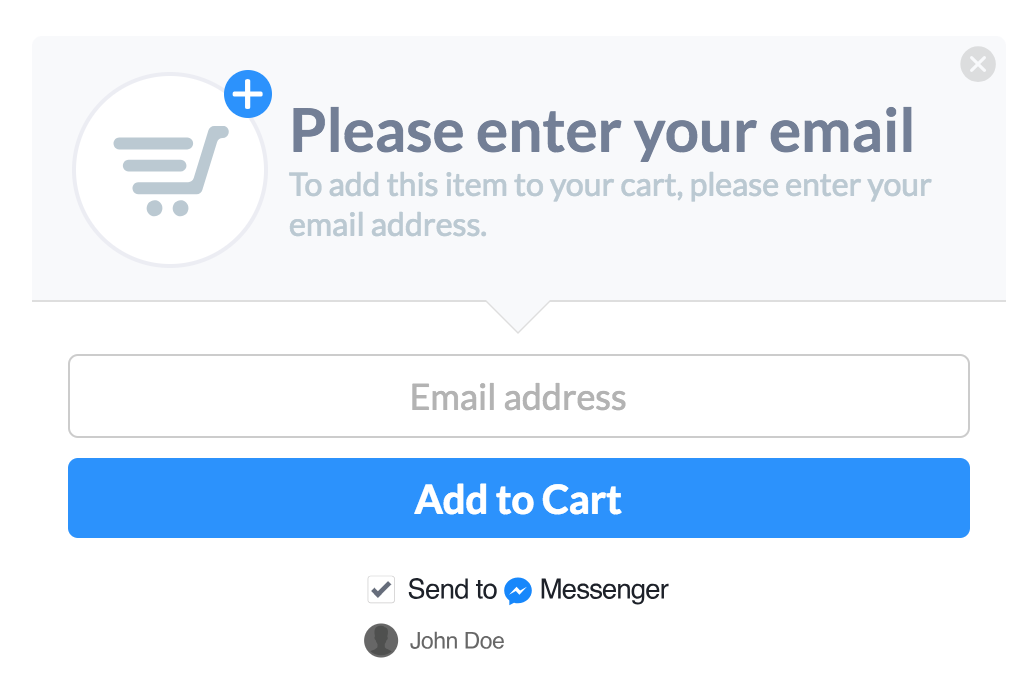Viewport: 1028px width, 694px height.
Task: Click the checkmark inside the Messenger checkbox
Action: coord(381,590)
